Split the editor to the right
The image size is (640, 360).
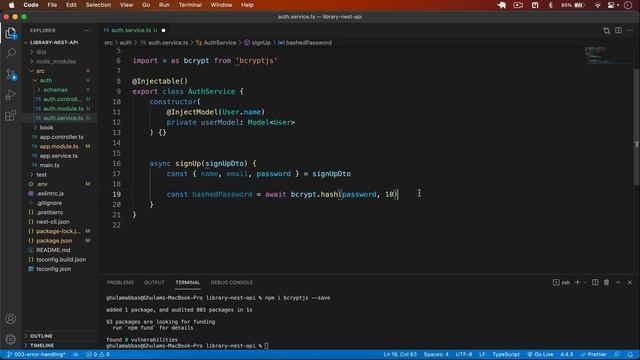(618, 31)
